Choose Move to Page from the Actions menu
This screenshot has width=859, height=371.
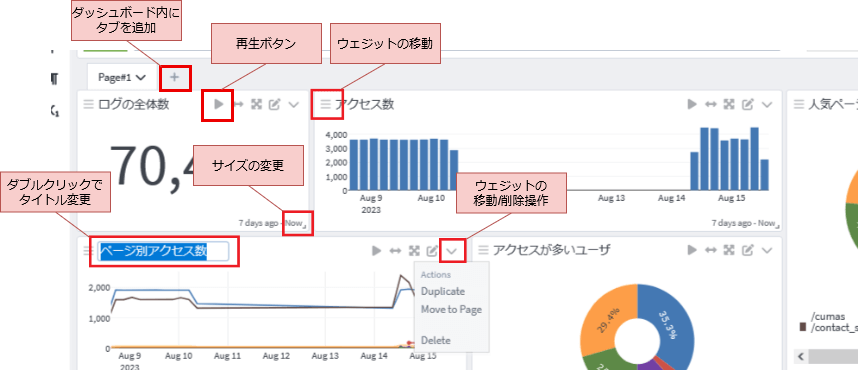(451, 310)
